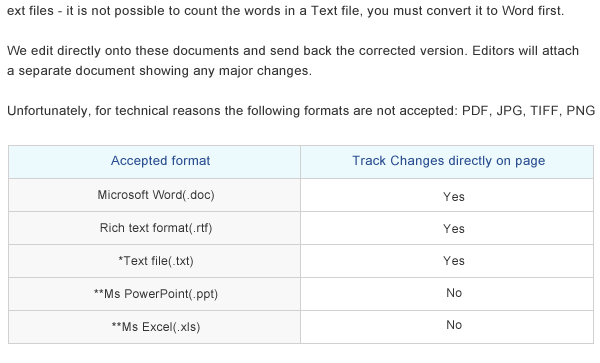Click the Yes value for Text file
Image resolution: width=600 pixels, height=363 pixels.
(x=454, y=261)
